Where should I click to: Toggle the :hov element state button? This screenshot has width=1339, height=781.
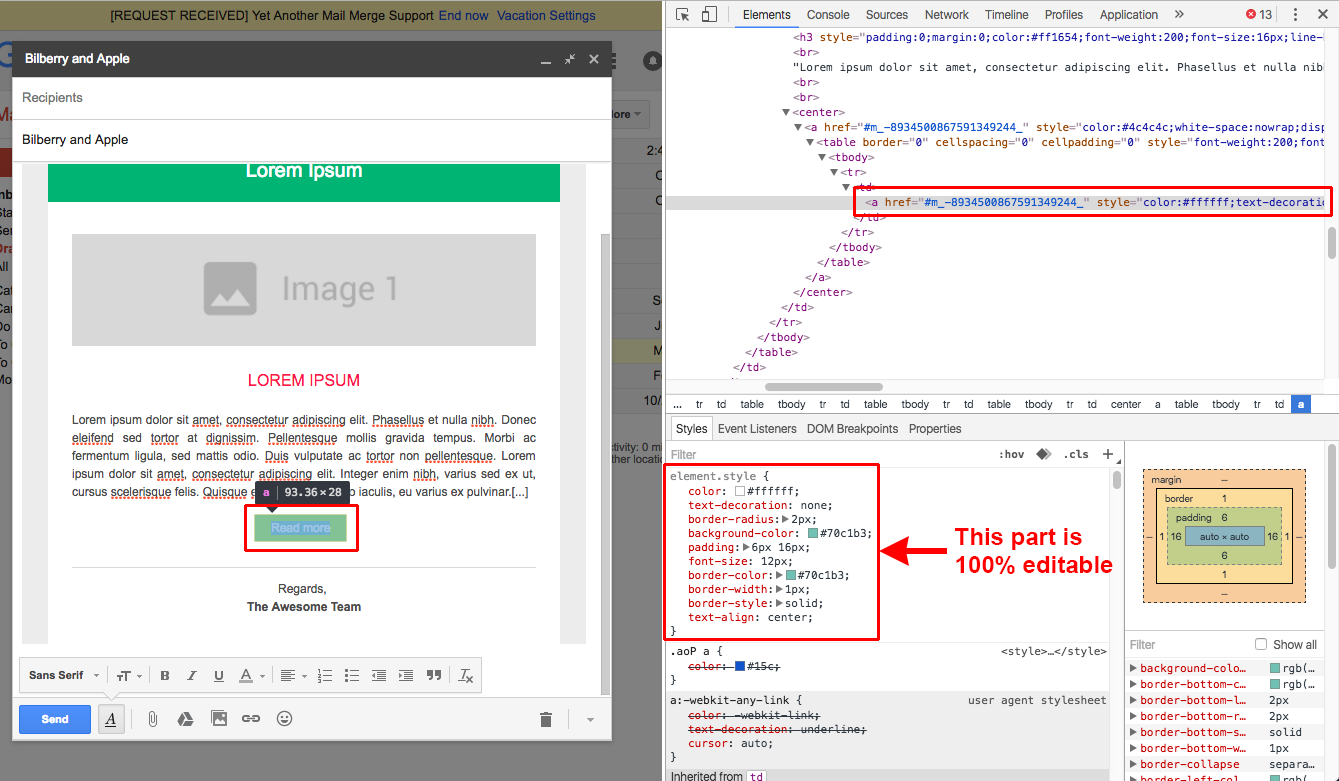[1012, 454]
